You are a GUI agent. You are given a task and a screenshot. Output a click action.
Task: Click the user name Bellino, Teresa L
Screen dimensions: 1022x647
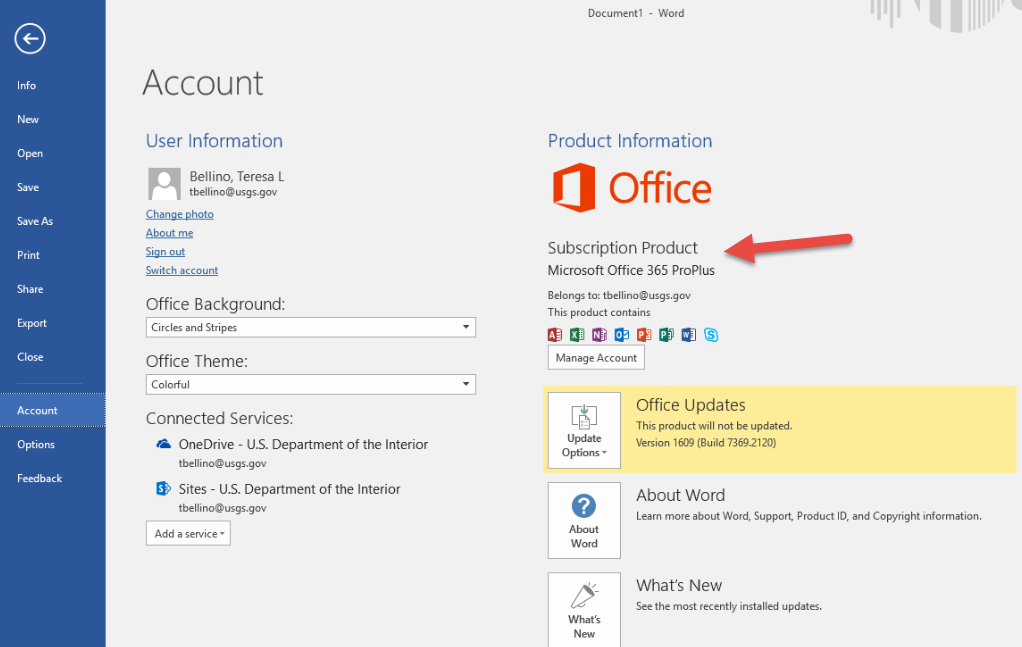pos(237,177)
